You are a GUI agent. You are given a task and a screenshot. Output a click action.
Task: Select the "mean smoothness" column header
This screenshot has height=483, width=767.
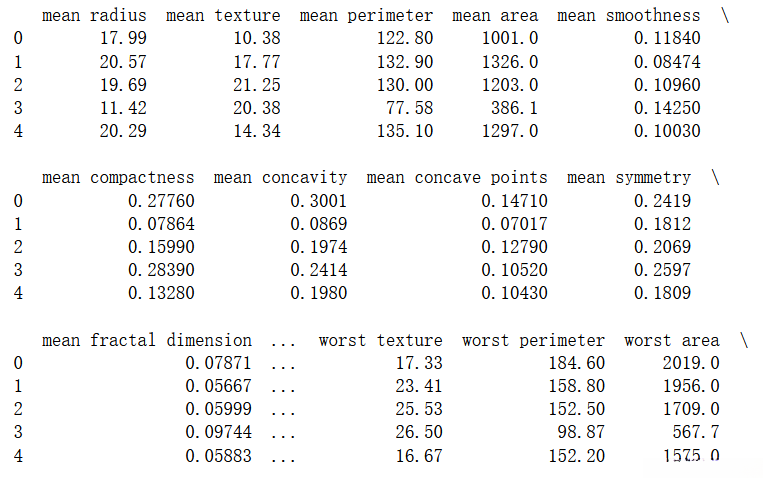point(628,15)
